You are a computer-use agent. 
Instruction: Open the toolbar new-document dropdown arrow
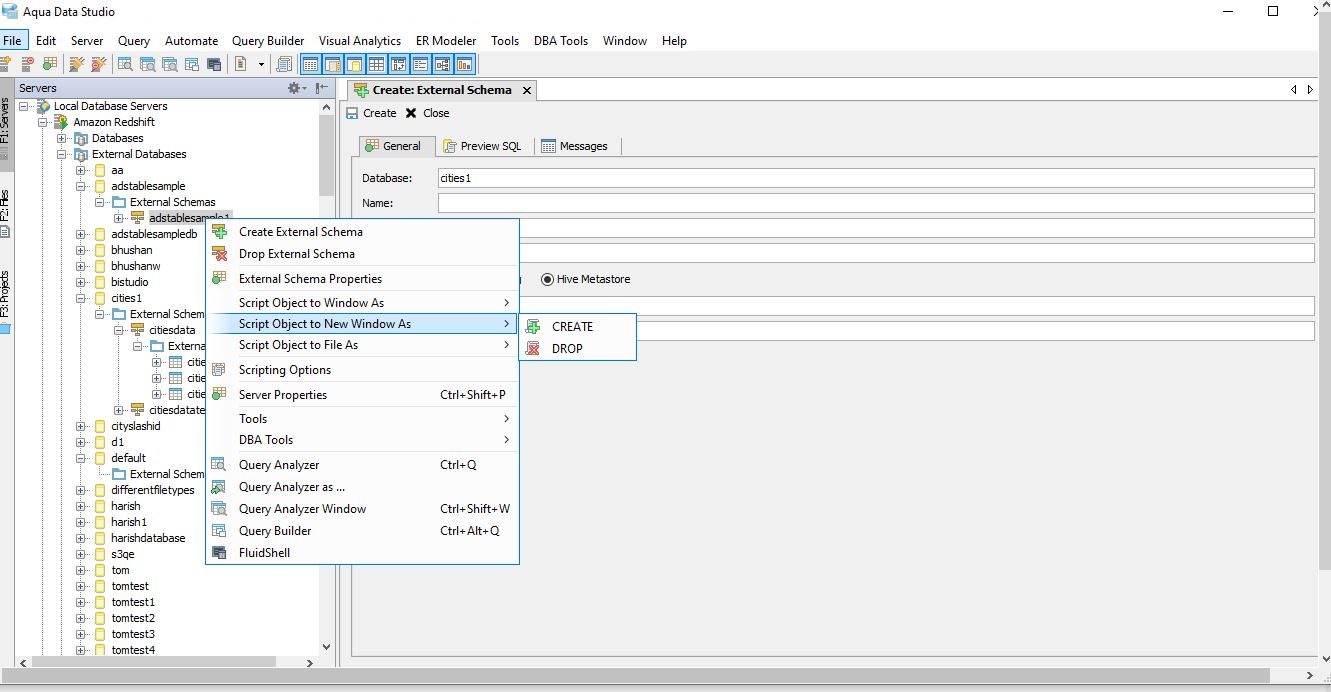tap(261, 64)
